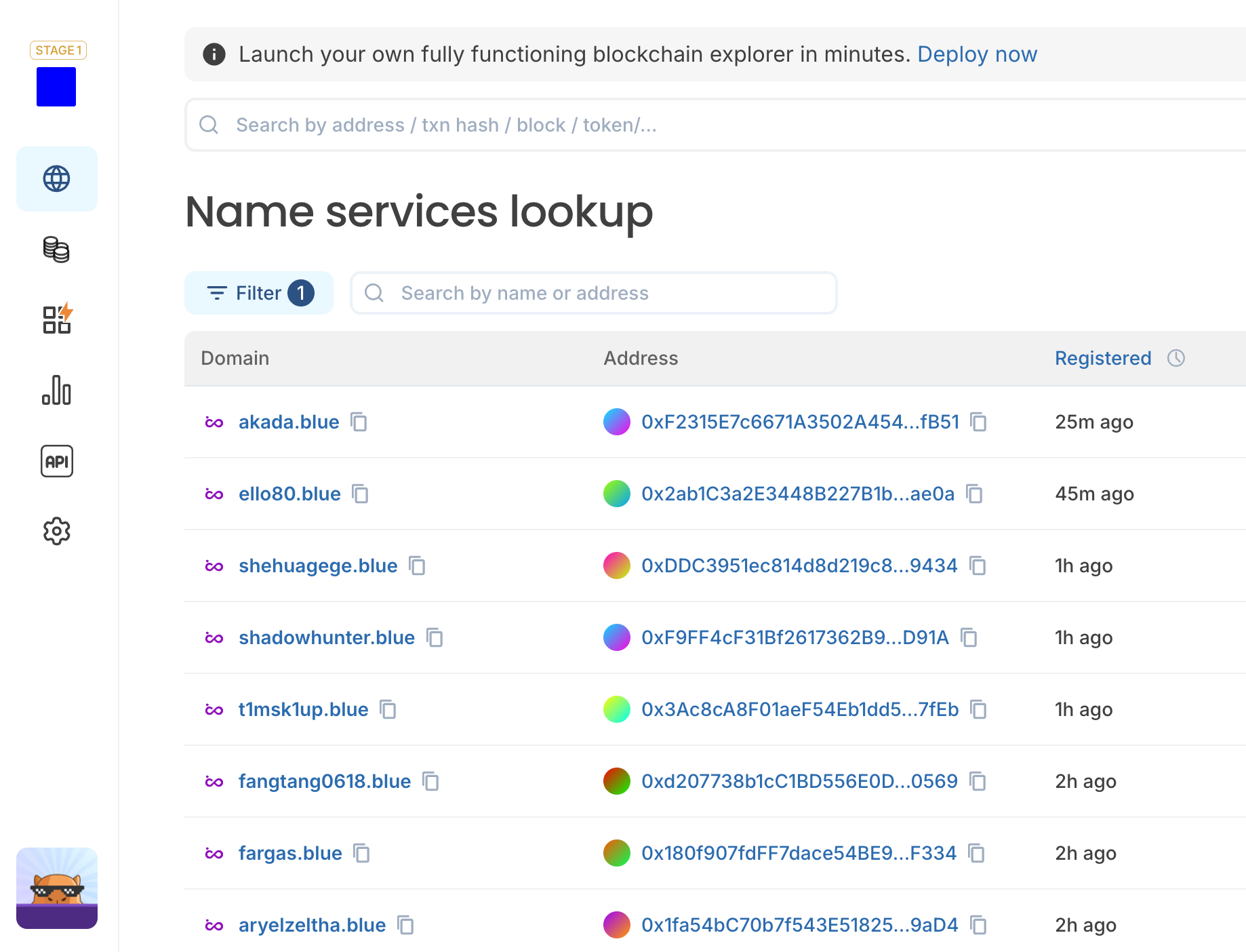Viewport: 1246px width, 952px height.
Task: Open the Filter panel
Action: pyautogui.click(x=258, y=293)
